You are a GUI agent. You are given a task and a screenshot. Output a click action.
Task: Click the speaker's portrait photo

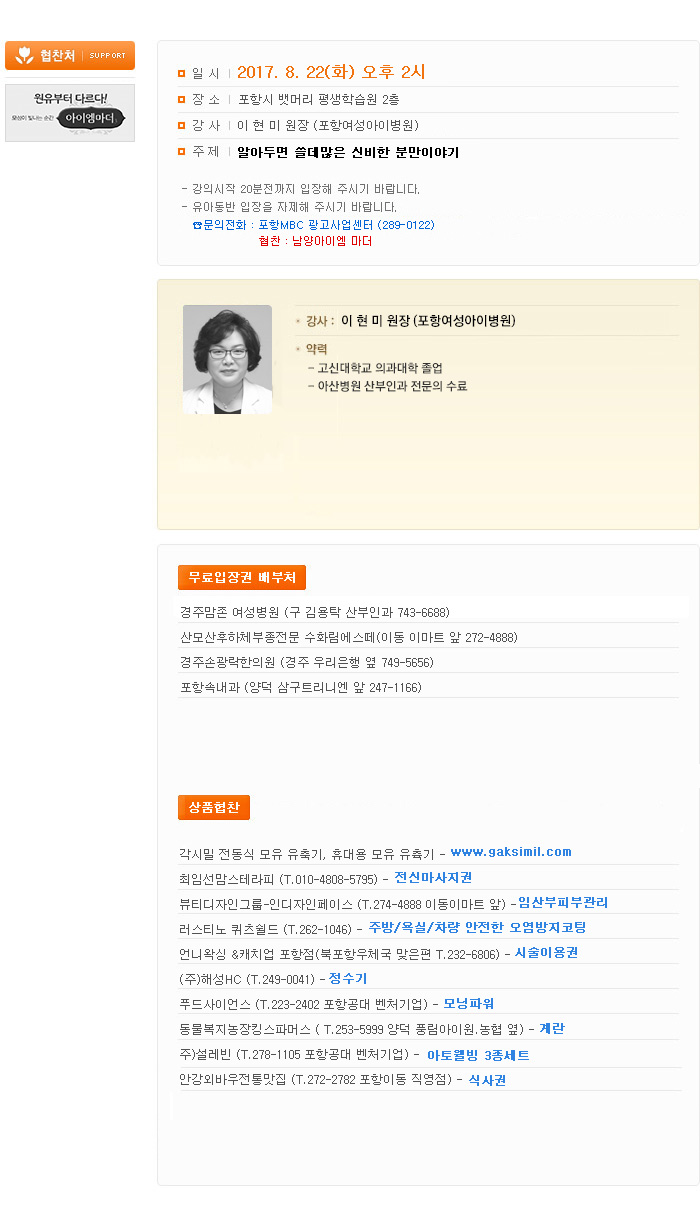(227, 359)
